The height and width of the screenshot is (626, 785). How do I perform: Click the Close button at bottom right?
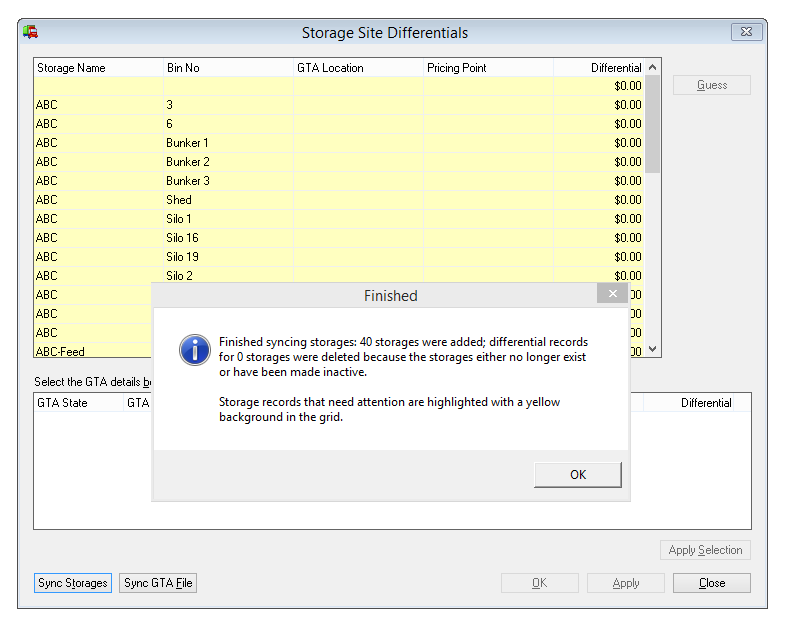[711, 583]
